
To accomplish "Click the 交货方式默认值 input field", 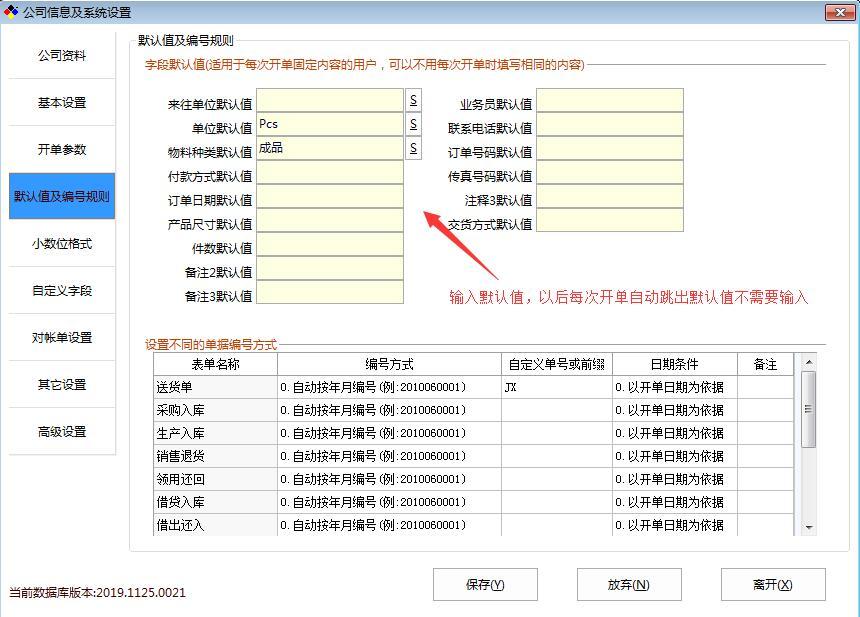I will click(x=610, y=220).
